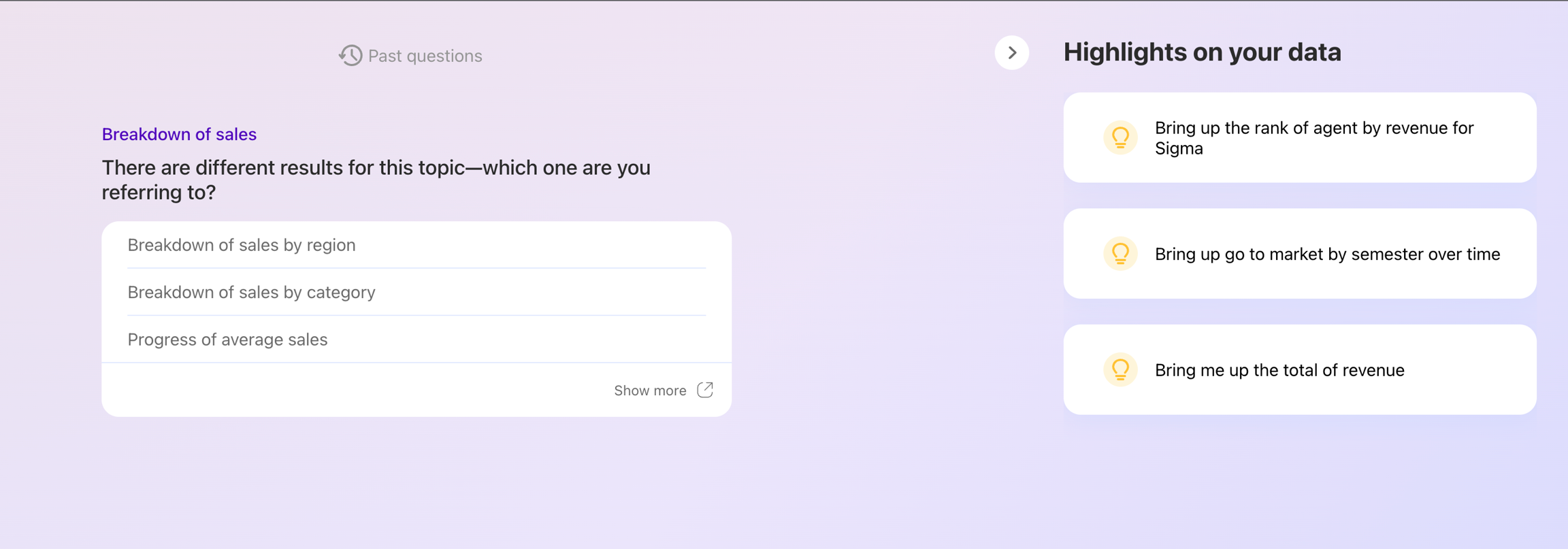Click the 'referring to?' line of the prompt

159,193
